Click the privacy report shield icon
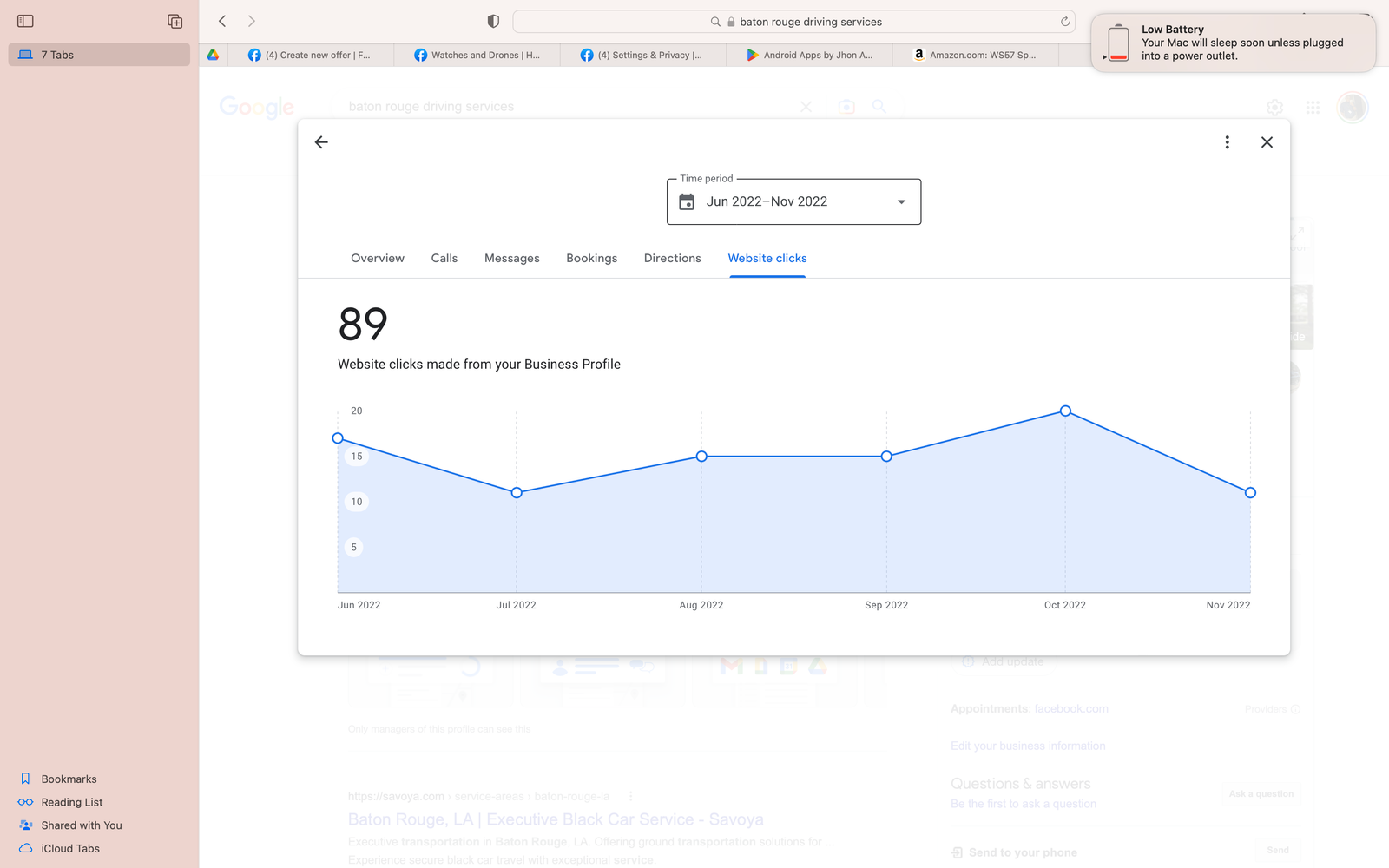1389x868 pixels. 493,22
